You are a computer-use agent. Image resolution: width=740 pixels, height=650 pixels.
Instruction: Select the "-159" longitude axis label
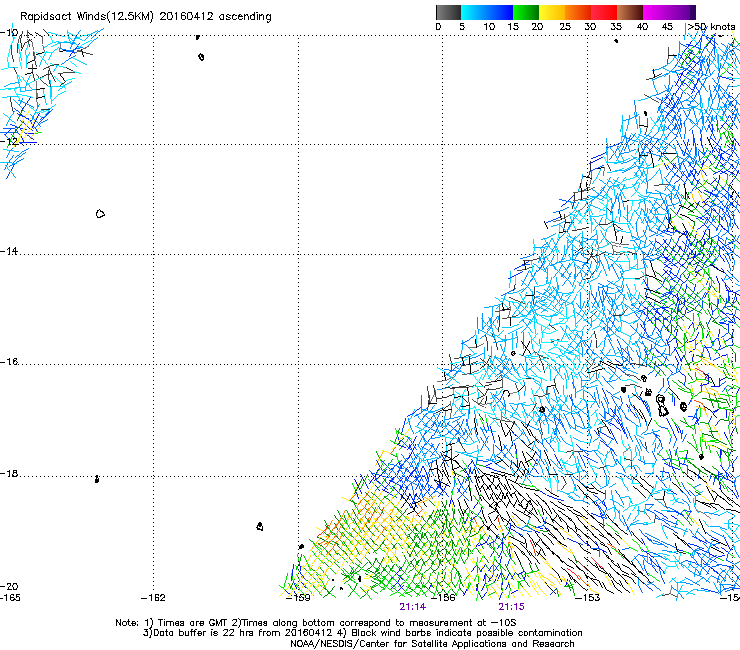[298, 598]
